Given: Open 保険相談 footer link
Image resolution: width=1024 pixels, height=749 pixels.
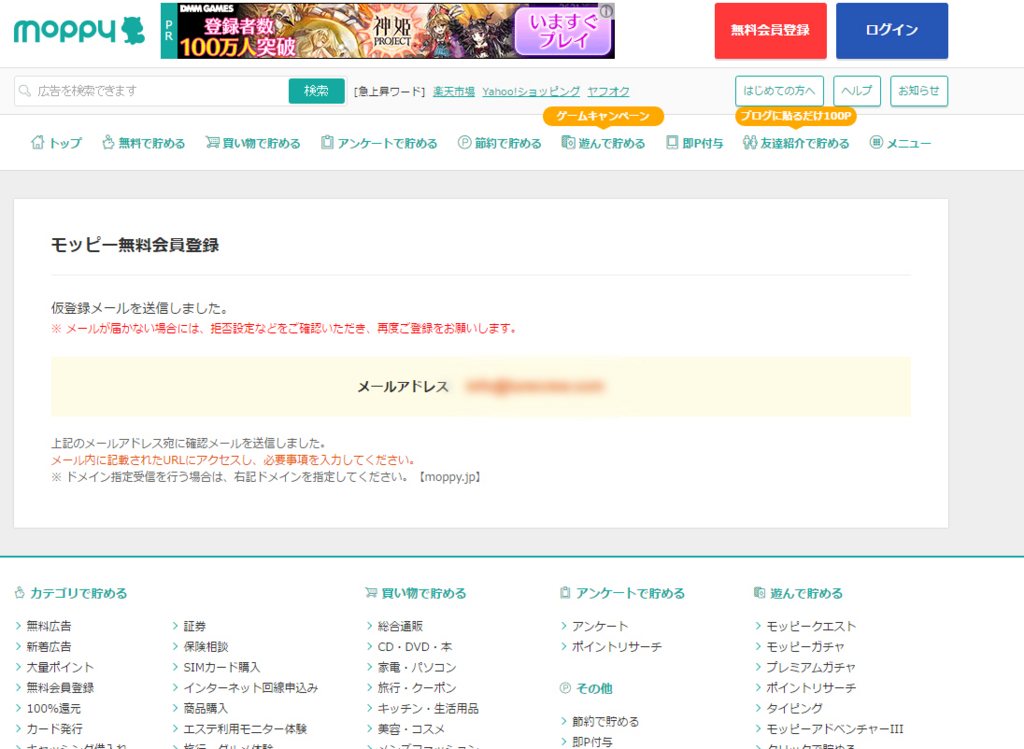Looking at the screenshot, I should tap(206, 646).
